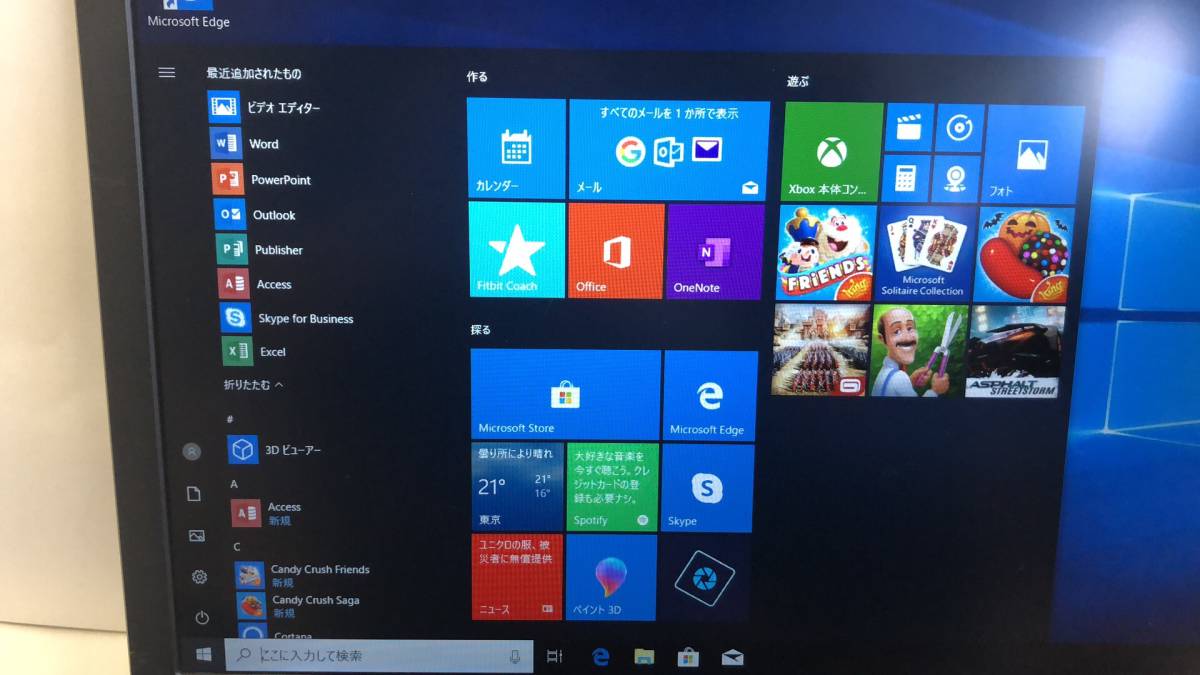Open the Maps small tile

pyautogui.click(x=957, y=179)
